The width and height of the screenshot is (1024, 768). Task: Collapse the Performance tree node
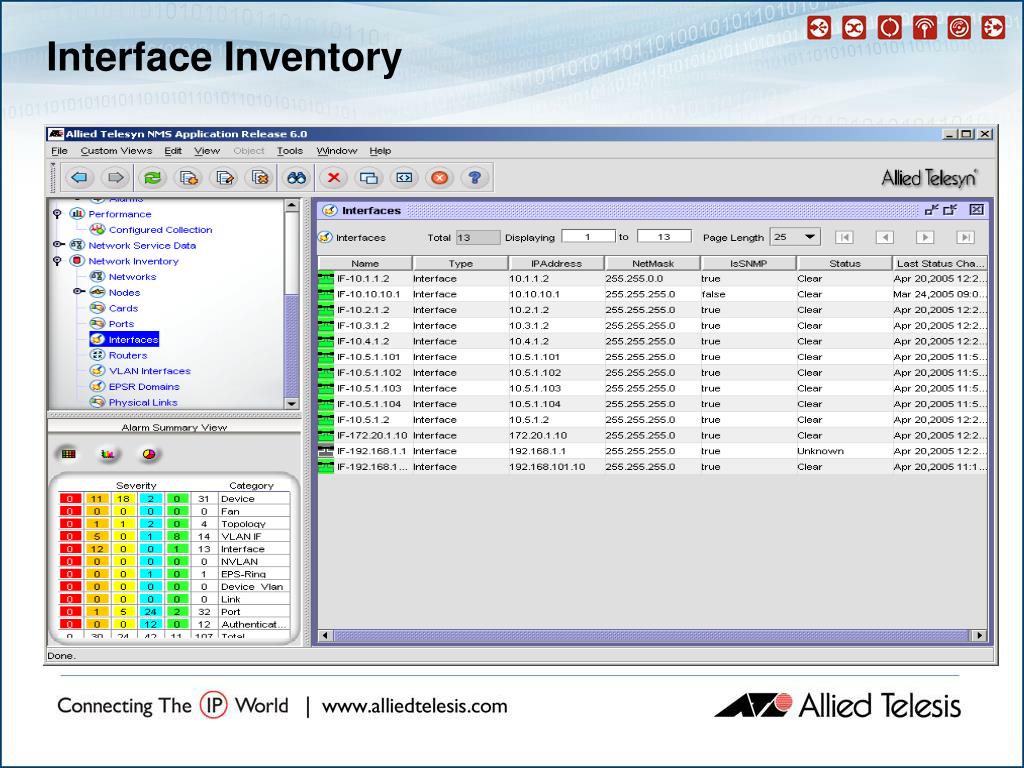57,214
